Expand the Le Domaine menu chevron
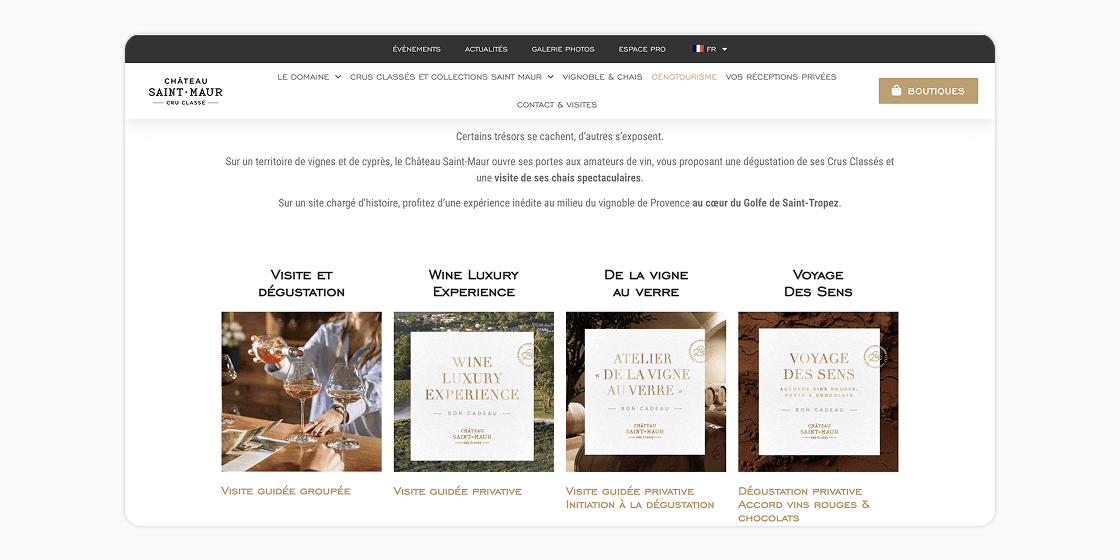Image resolution: width=1120 pixels, height=560 pixels. point(338,76)
